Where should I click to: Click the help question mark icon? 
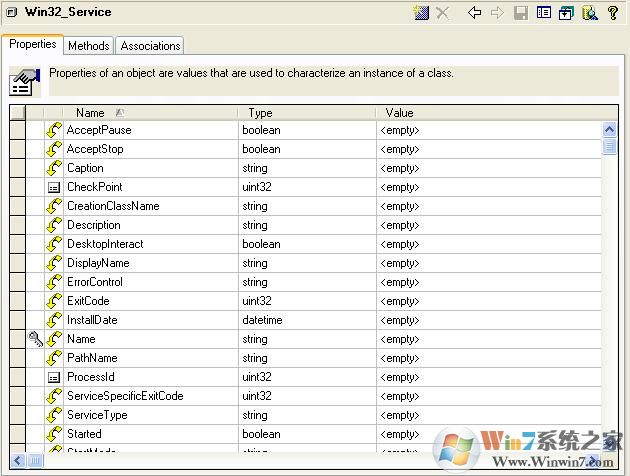[x=613, y=13]
